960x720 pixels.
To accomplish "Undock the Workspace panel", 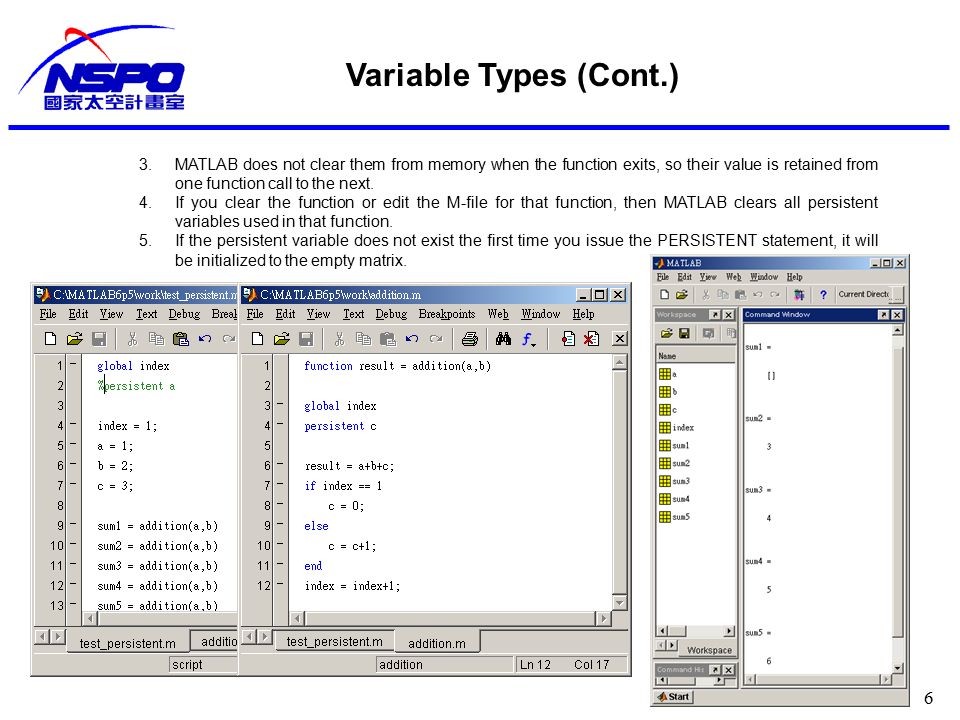I will (714, 315).
